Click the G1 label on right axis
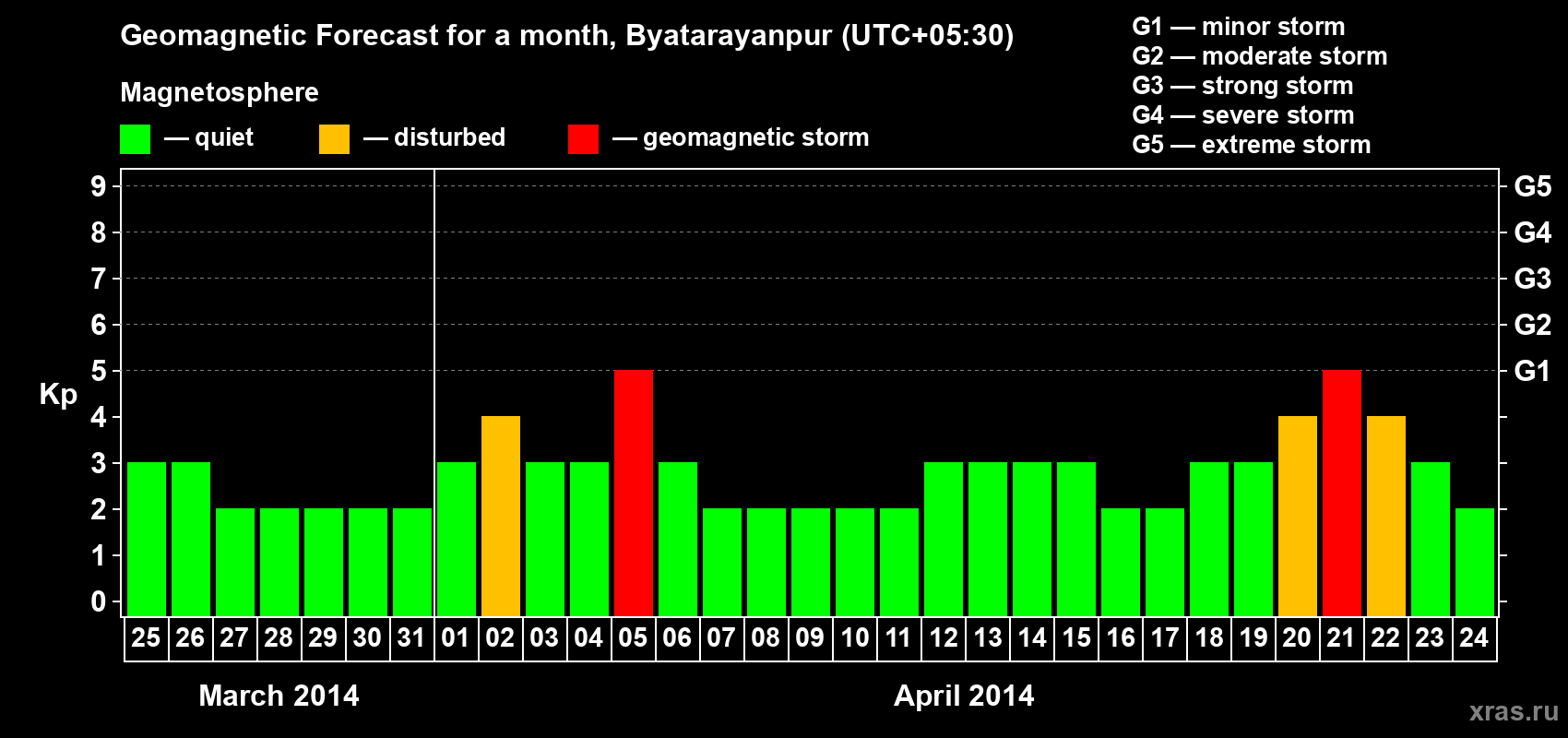 coord(1532,371)
